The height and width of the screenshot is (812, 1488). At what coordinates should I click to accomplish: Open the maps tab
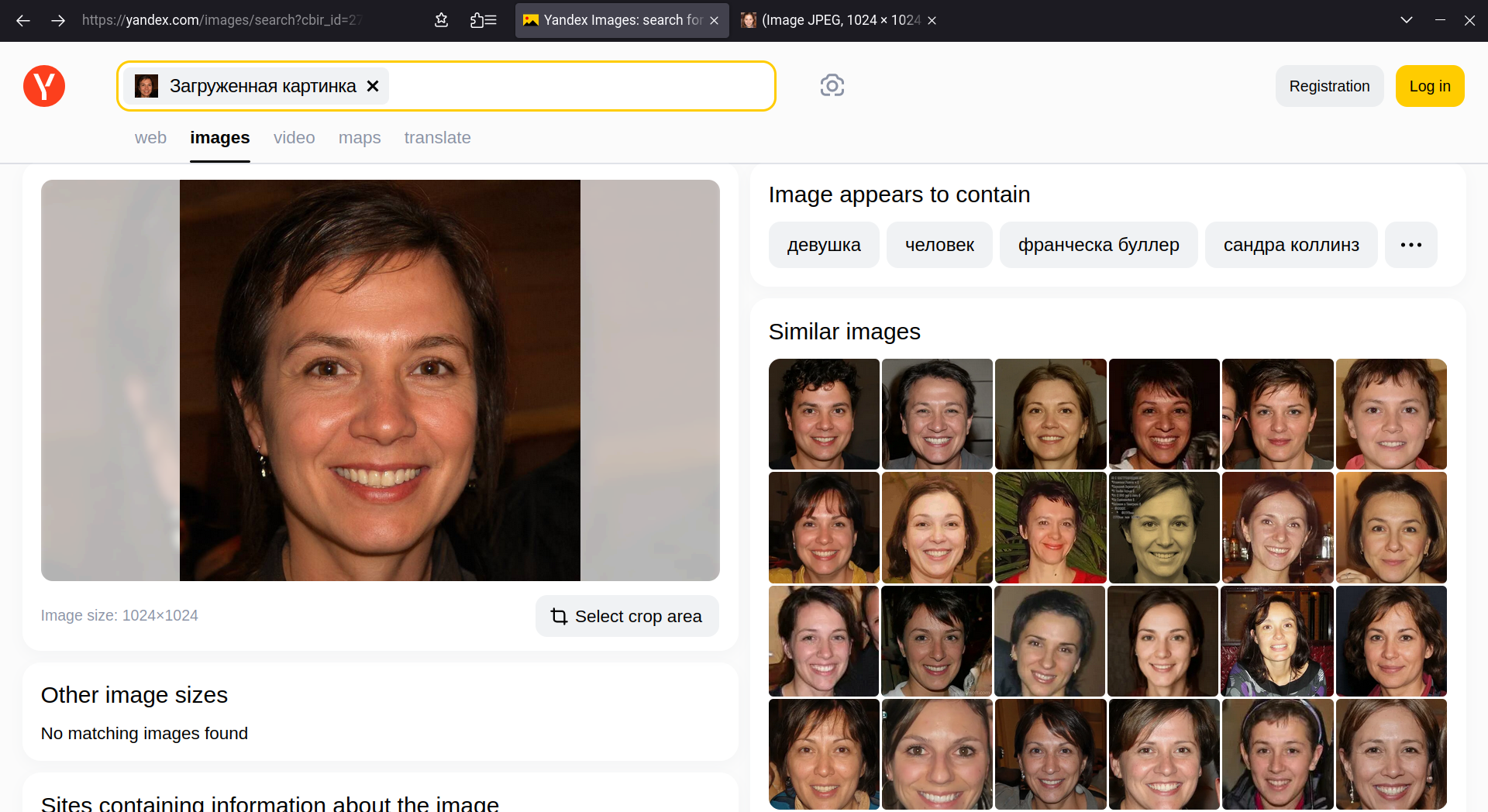360,138
